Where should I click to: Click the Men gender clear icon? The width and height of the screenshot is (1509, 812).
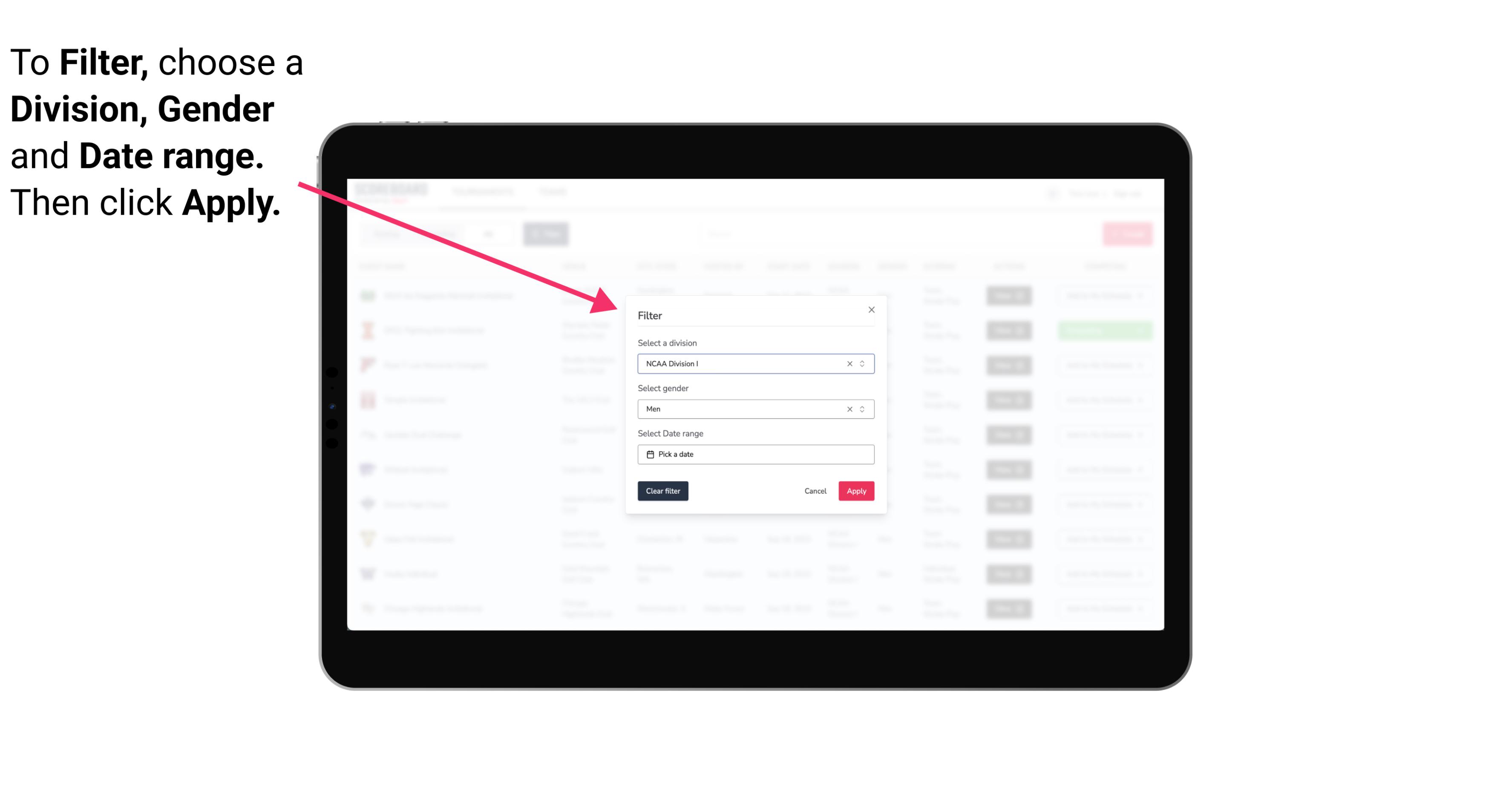click(849, 409)
